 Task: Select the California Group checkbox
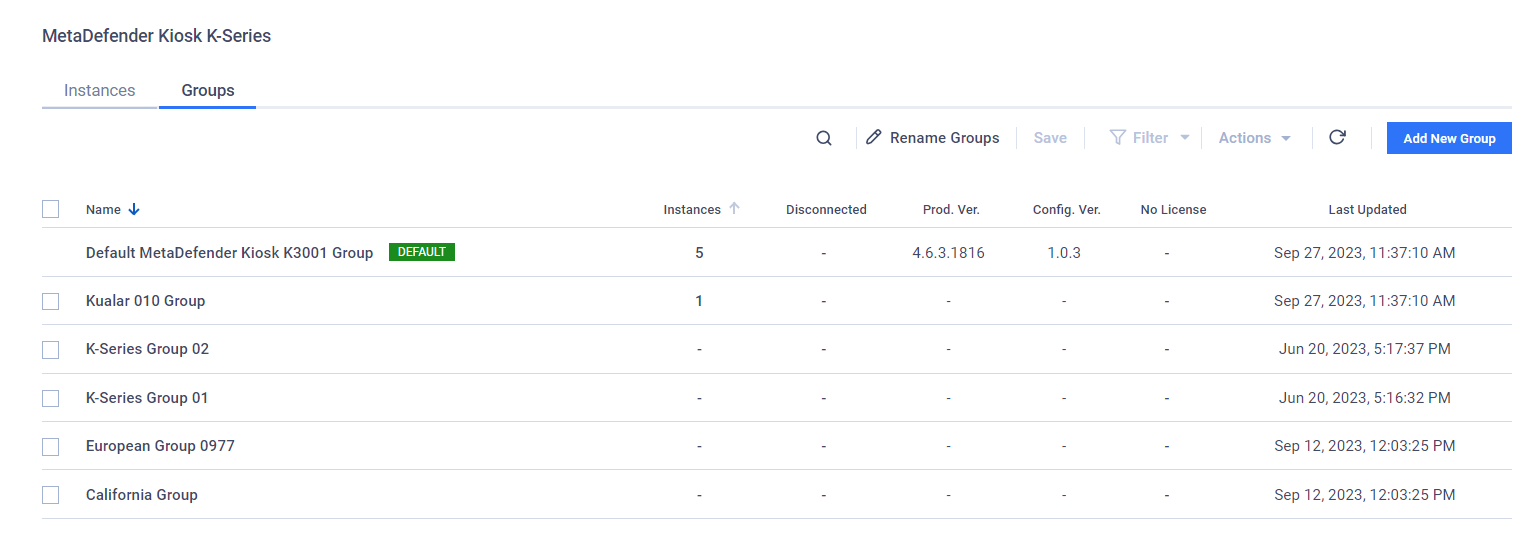click(x=51, y=495)
